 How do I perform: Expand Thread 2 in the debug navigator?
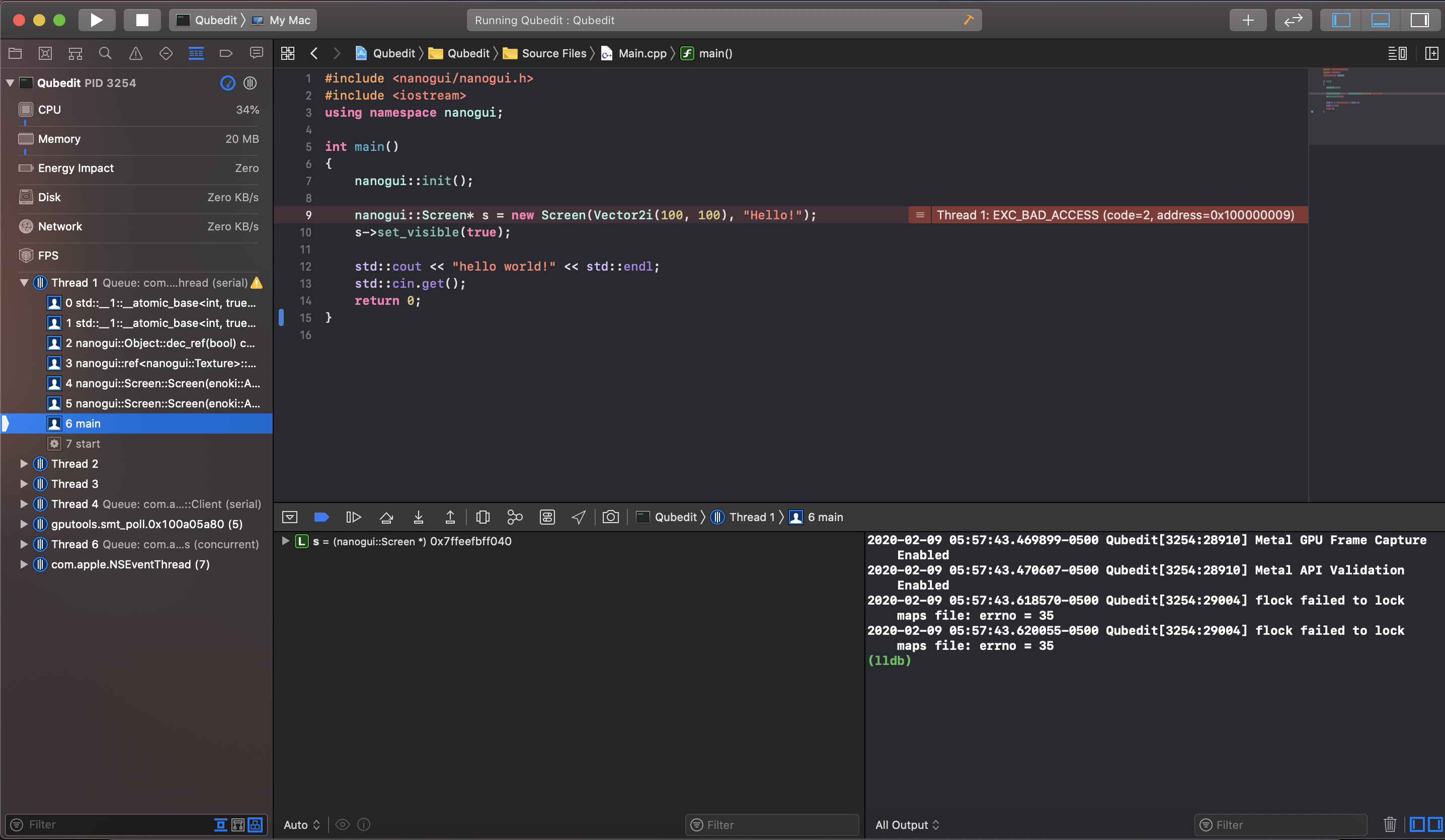24,464
